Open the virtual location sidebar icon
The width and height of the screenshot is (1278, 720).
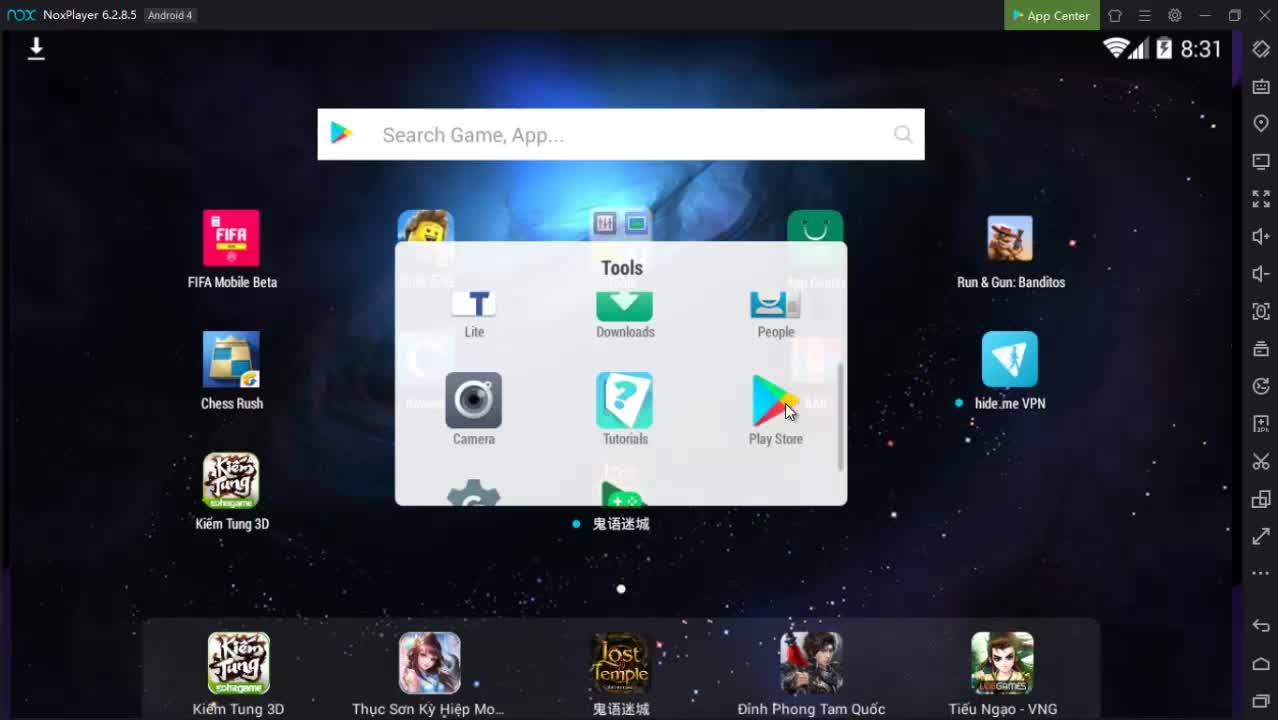1261,124
